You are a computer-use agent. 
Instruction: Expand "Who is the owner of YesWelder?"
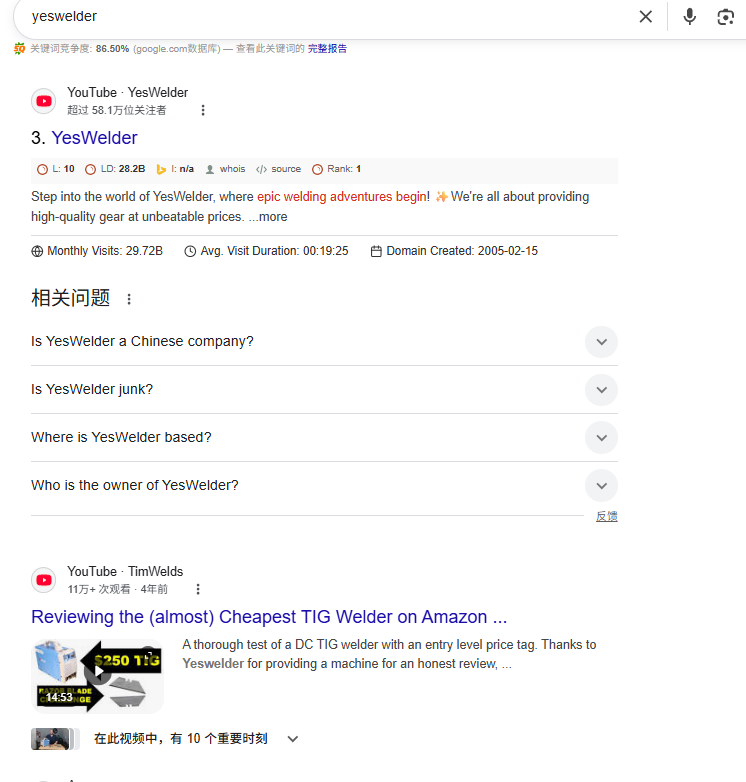click(324, 485)
